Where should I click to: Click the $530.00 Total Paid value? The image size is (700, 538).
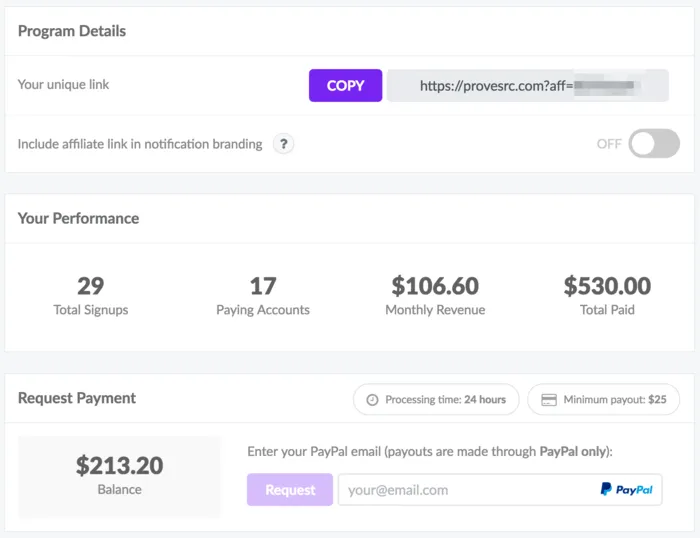pos(607,286)
